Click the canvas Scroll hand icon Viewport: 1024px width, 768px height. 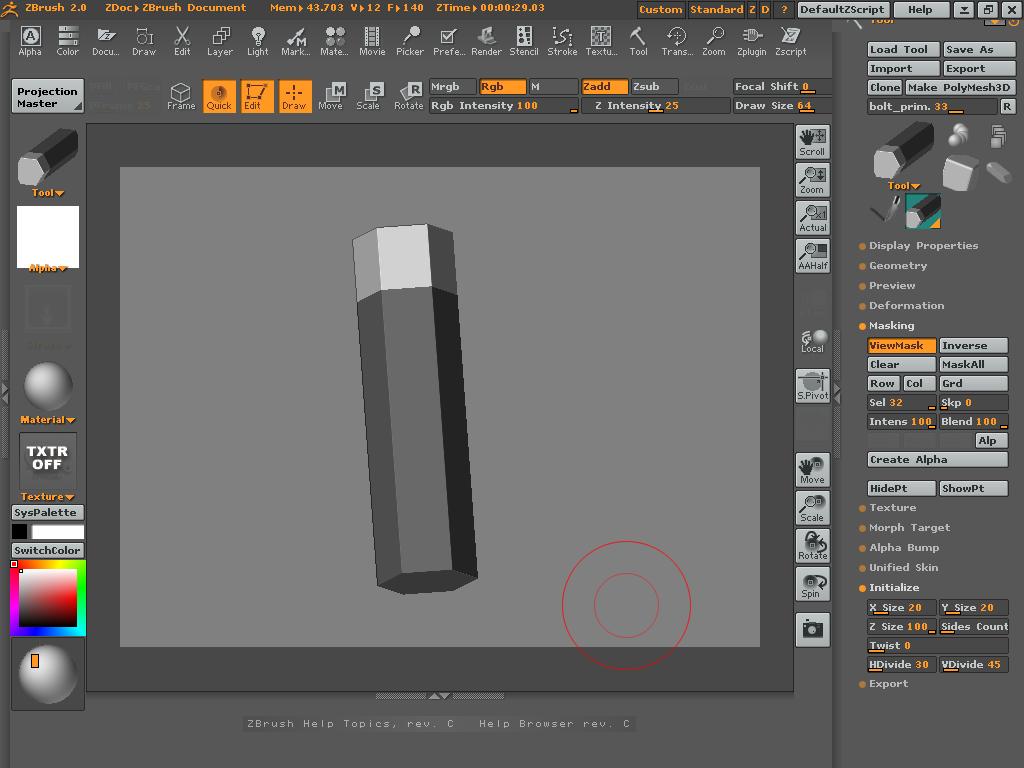(x=812, y=142)
